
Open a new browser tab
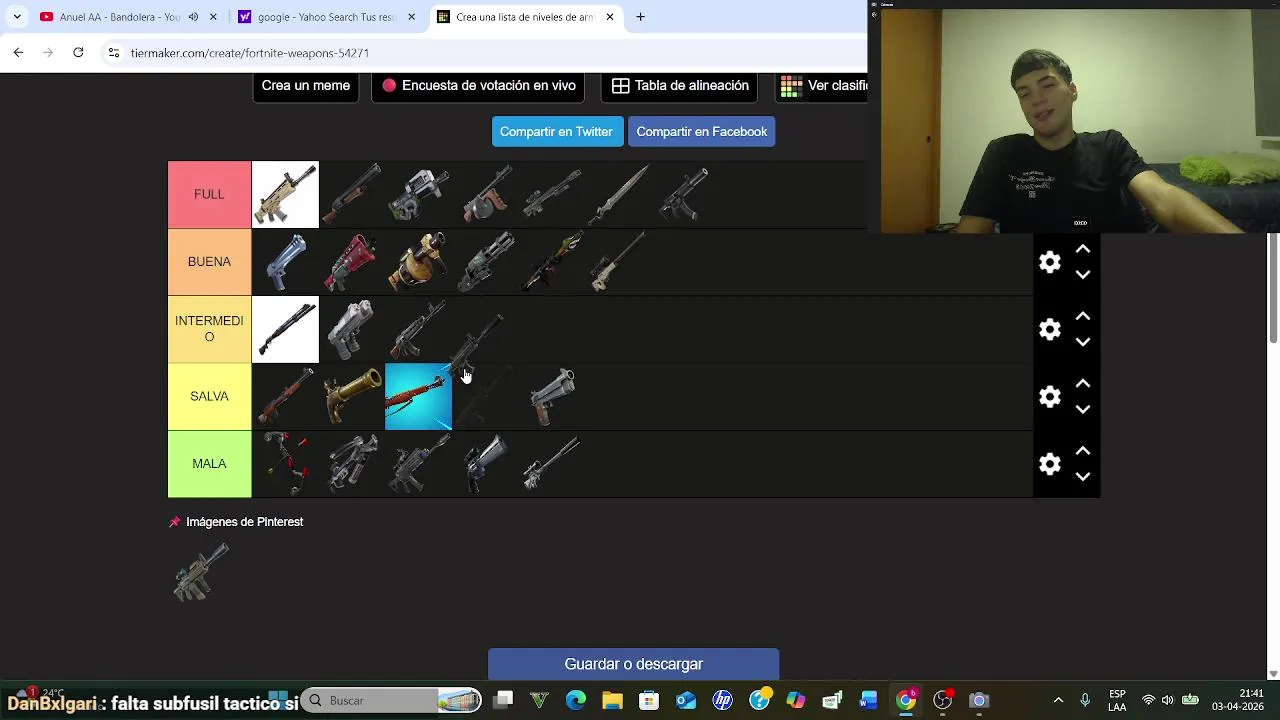point(640,17)
